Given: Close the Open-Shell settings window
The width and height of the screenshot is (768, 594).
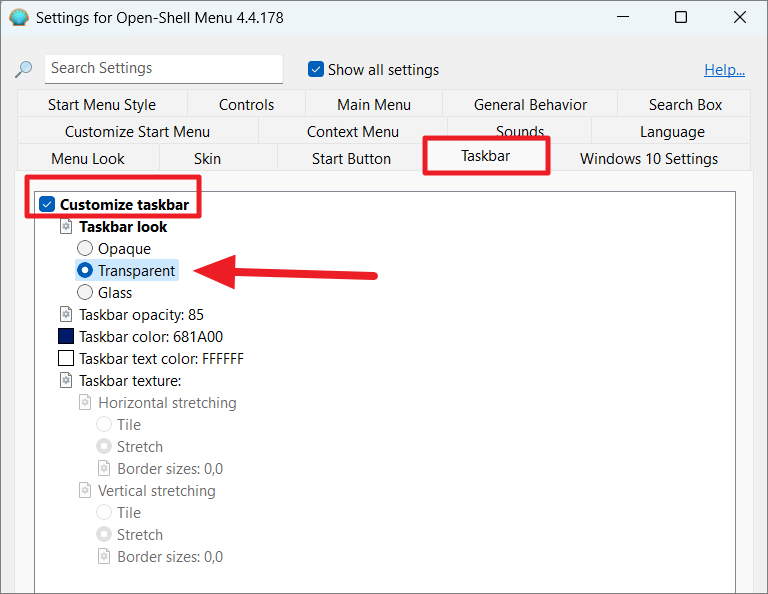Looking at the screenshot, I should 740,17.
